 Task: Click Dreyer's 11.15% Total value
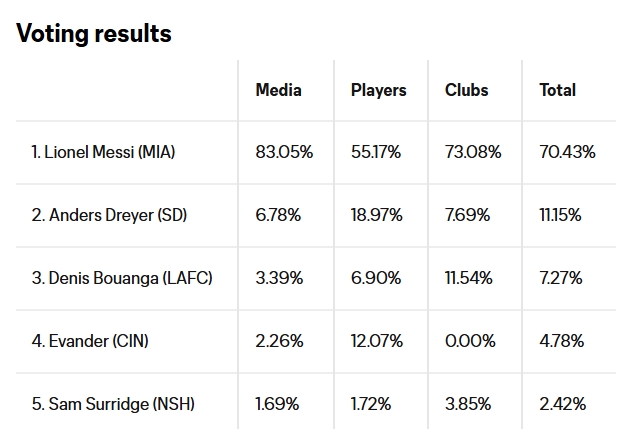pyautogui.click(x=560, y=215)
